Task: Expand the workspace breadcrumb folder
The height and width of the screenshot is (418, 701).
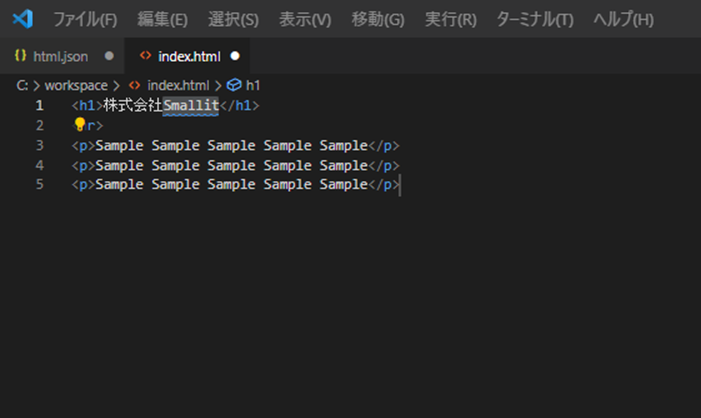Action: tap(76, 86)
